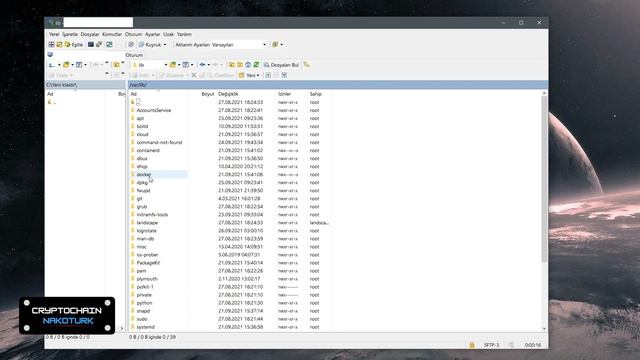Open the Uzak menu
The width and height of the screenshot is (640, 360).
coord(168,34)
